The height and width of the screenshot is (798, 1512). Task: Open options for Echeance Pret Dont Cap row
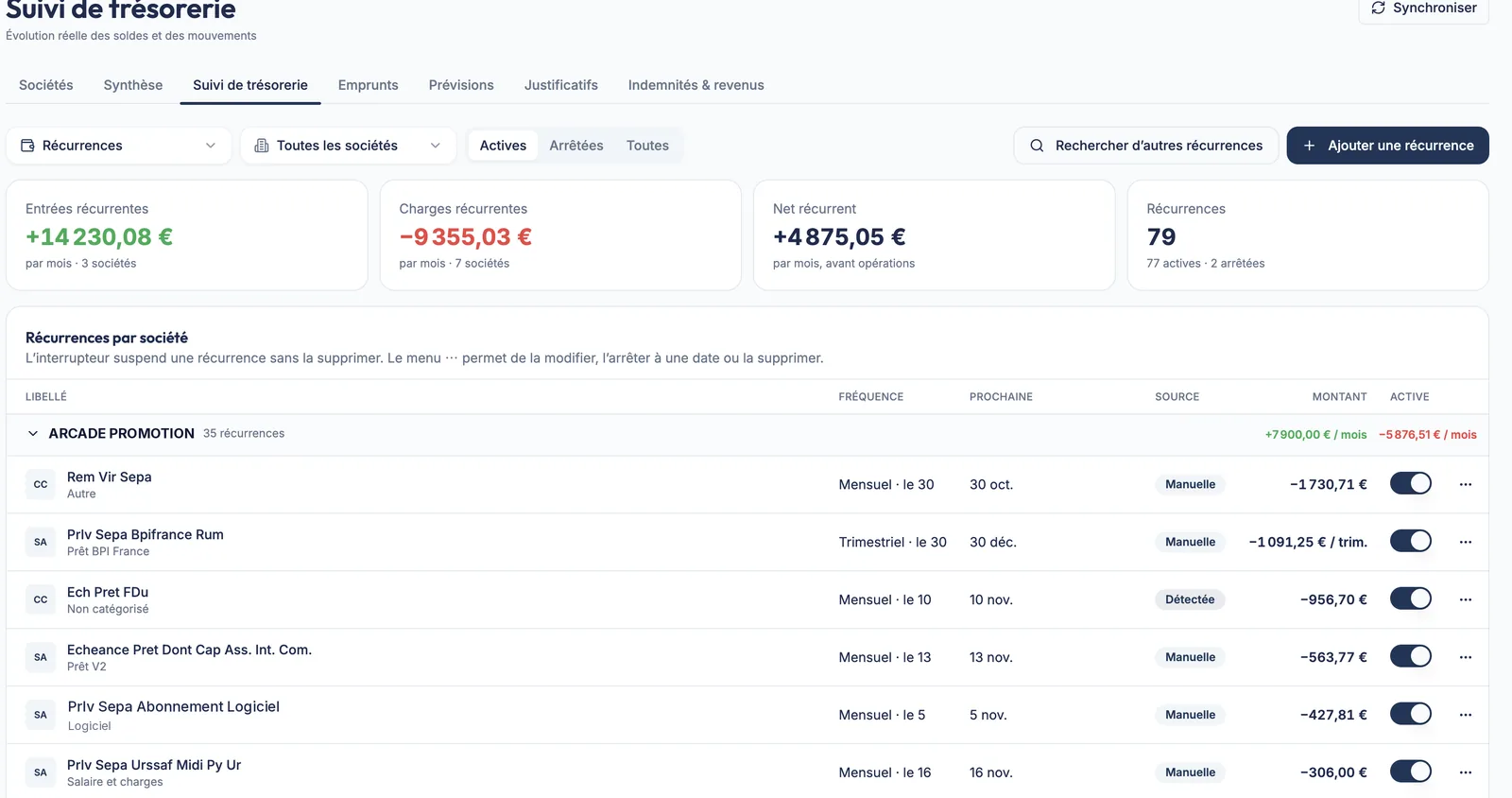1465,657
